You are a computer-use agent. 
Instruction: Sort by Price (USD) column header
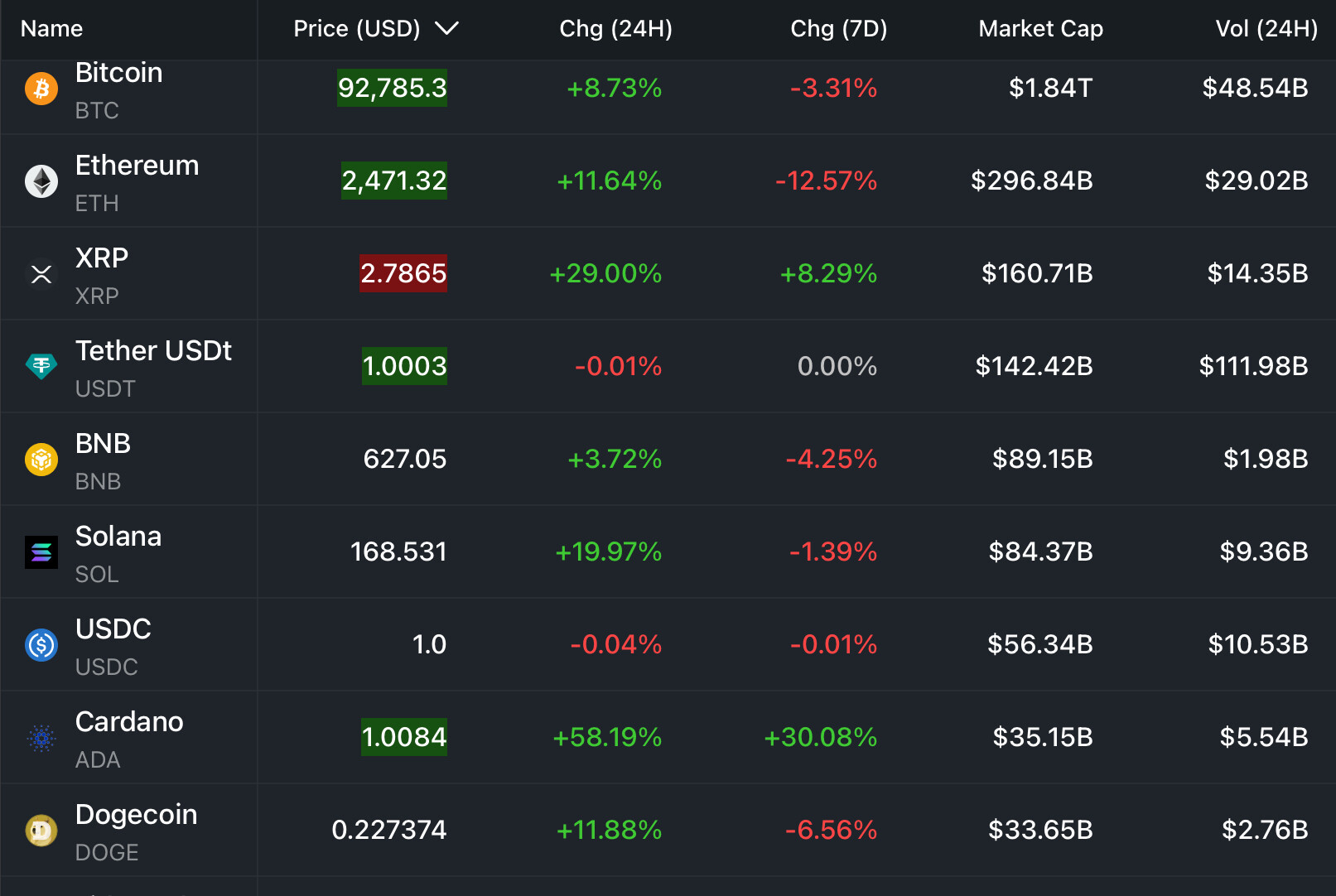click(x=357, y=29)
